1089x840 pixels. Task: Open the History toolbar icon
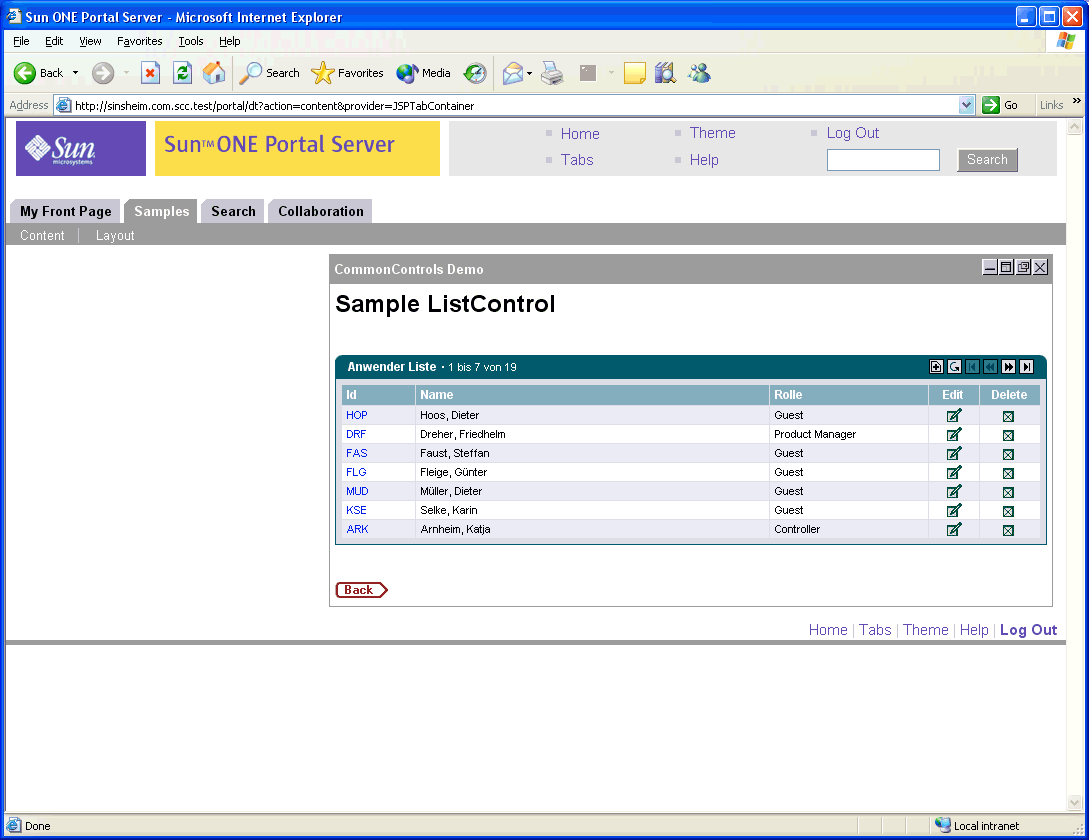475,73
